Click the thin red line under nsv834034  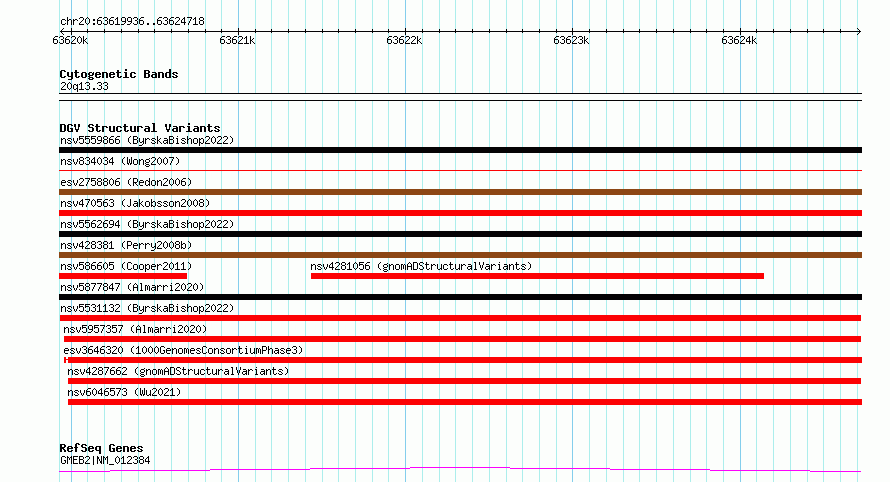(460, 170)
